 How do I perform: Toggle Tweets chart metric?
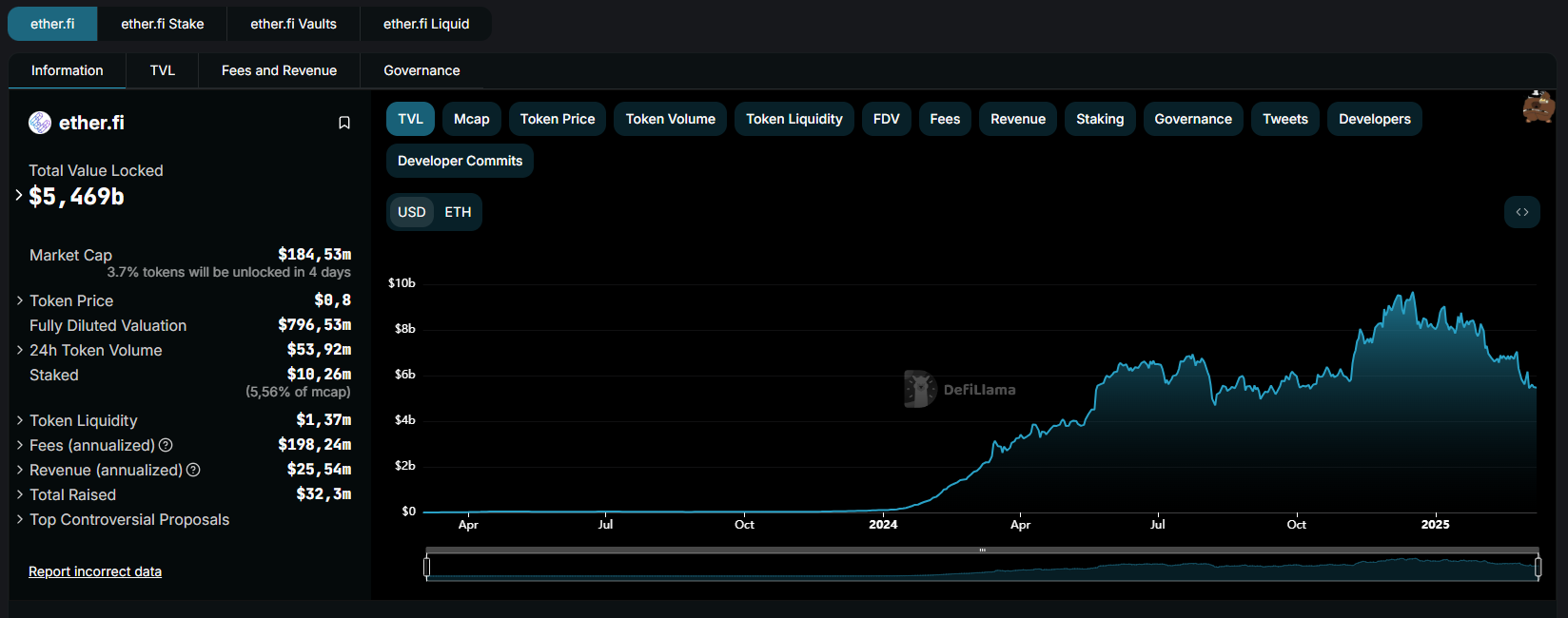click(x=1285, y=119)
